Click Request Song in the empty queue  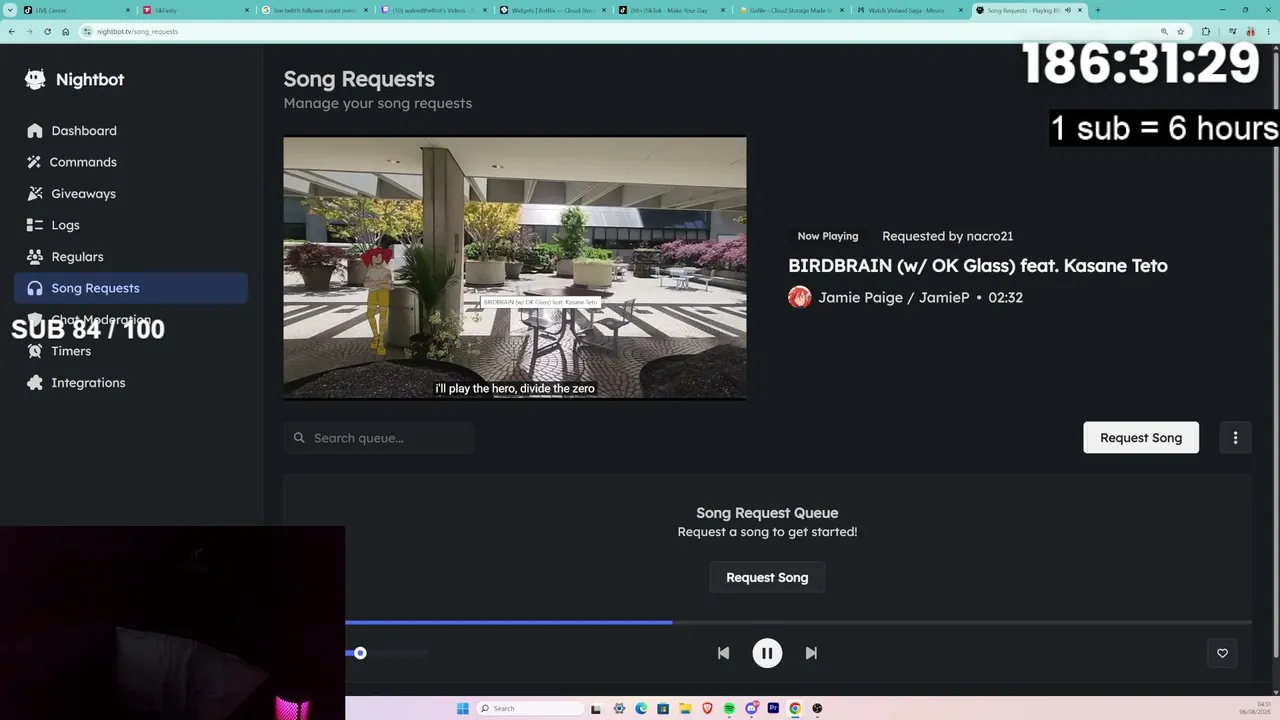(767, 577)
